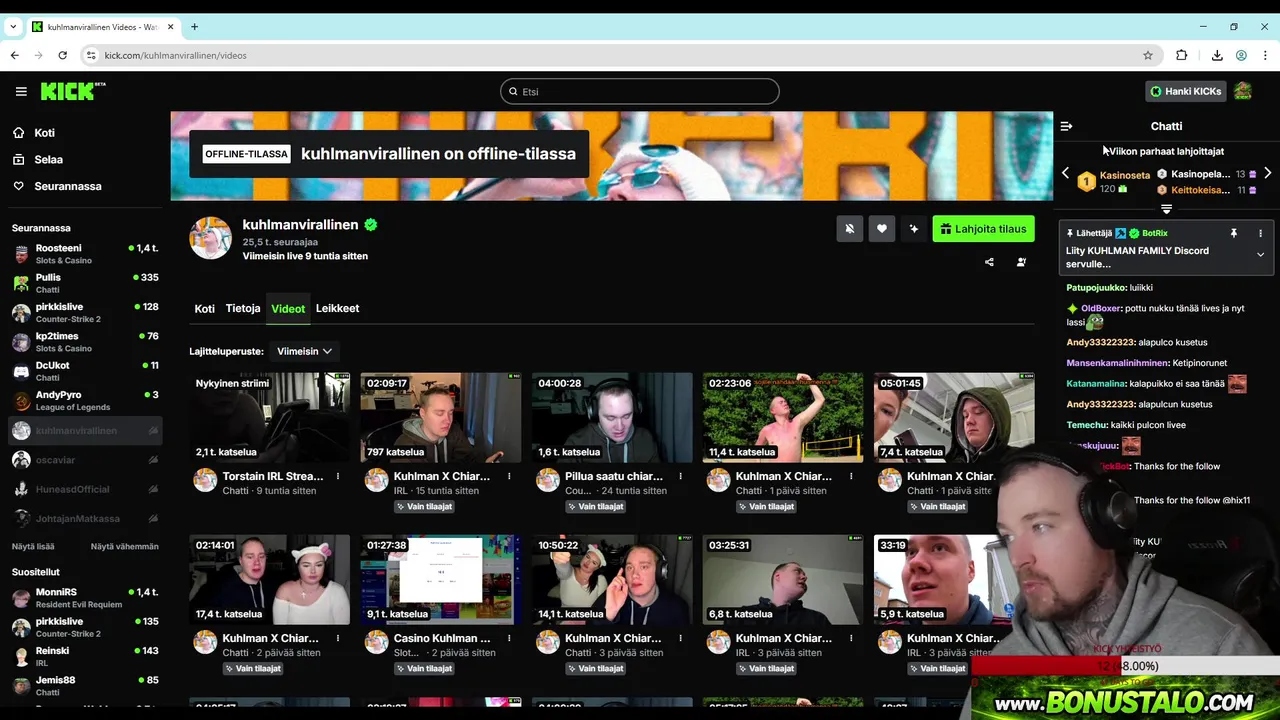The width and height of the screenshot is (1280, 720).
Task: Open kp2times channel in sidebar
Action: click(85, 342)
